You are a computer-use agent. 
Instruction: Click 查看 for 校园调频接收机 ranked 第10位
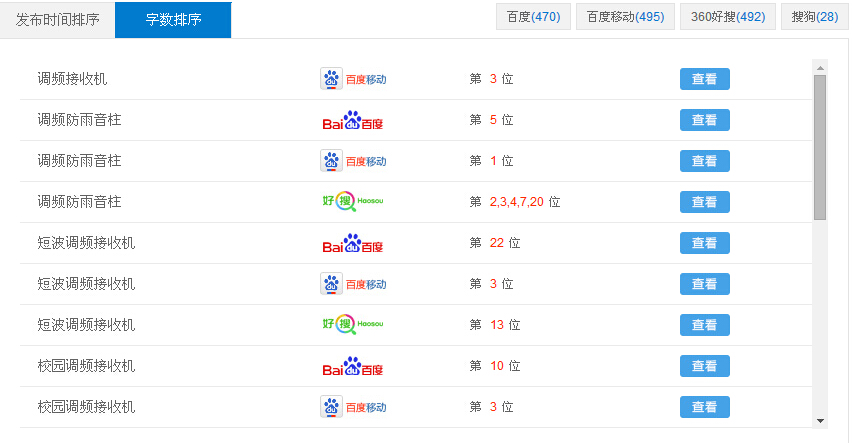[x=704, y=366]
